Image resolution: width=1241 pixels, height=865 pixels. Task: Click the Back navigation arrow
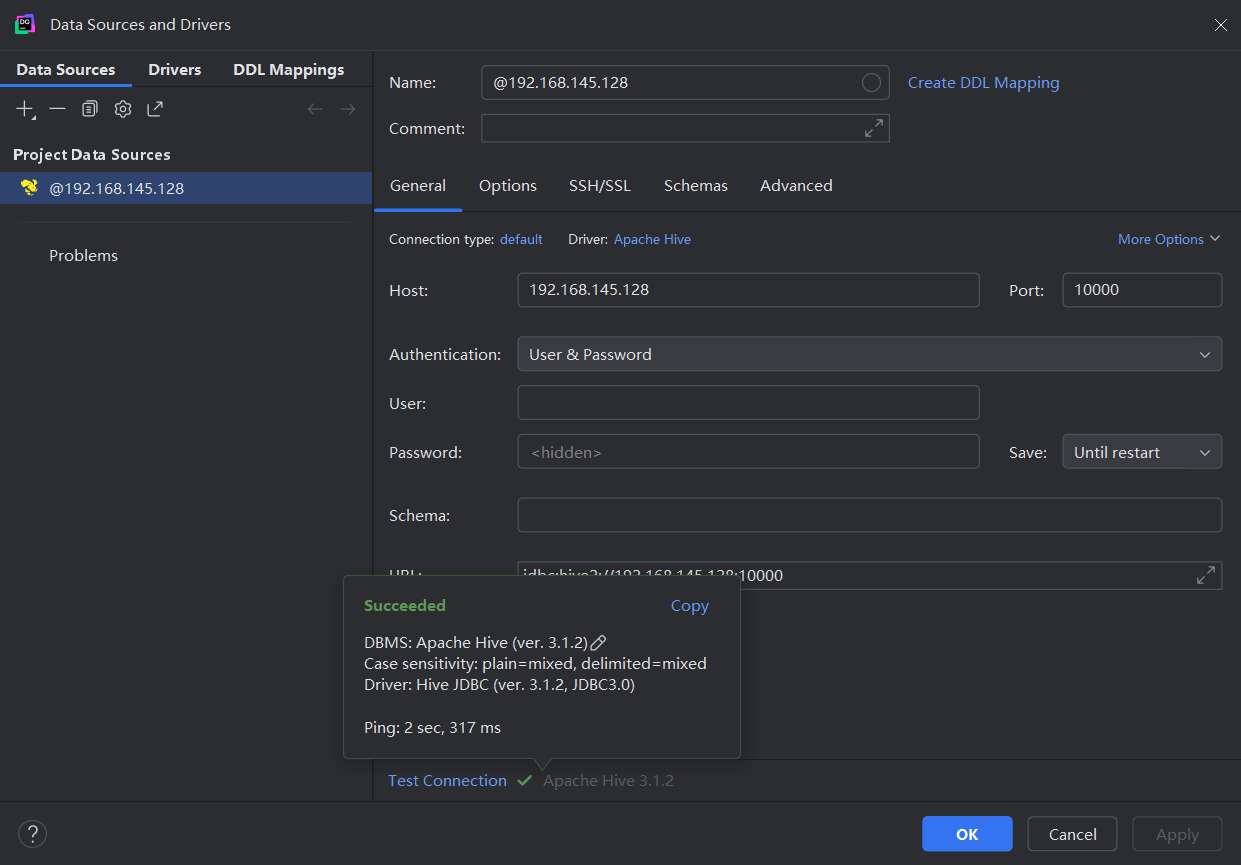pos(315,108)
